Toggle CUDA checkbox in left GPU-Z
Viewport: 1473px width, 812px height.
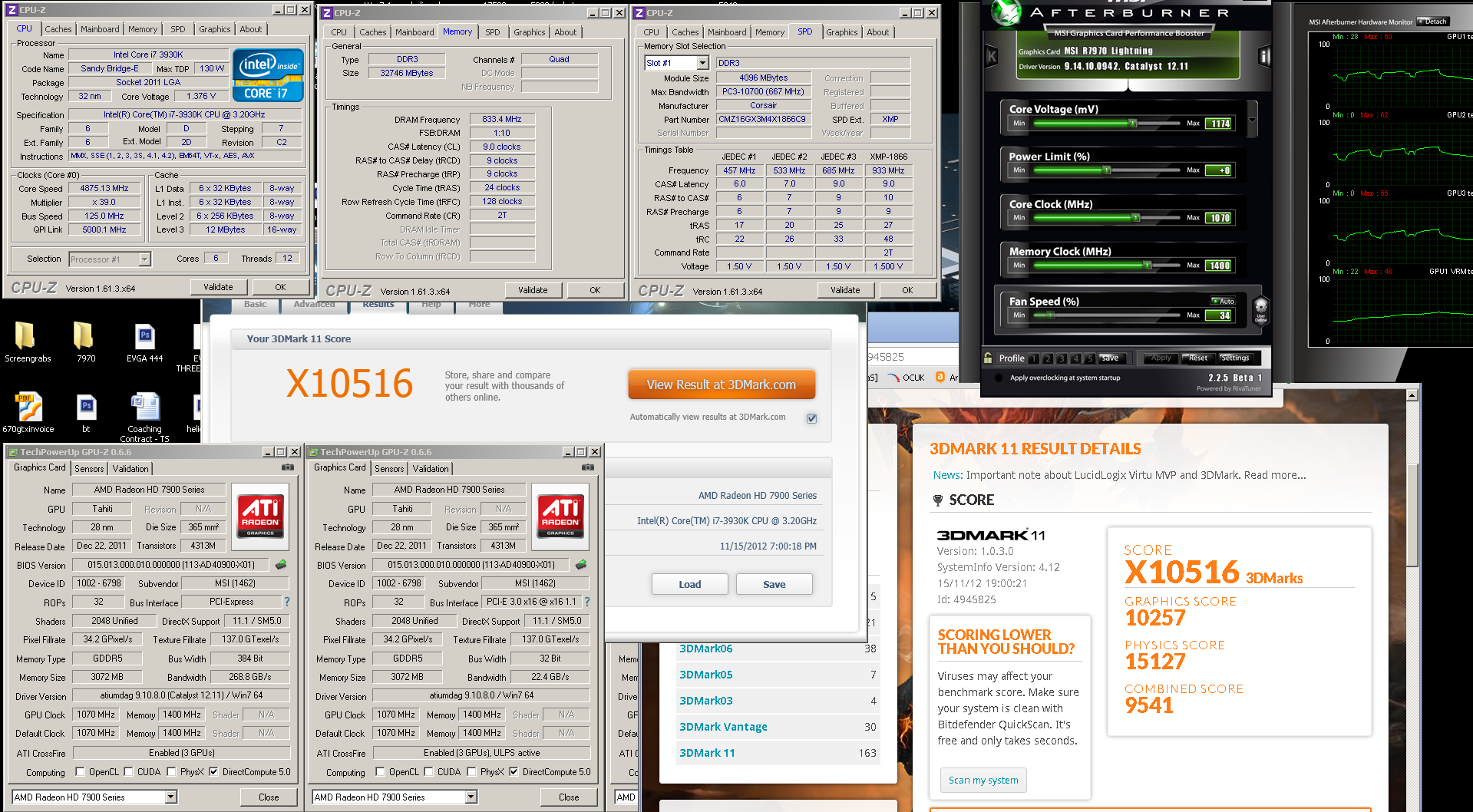pos(128,771)
